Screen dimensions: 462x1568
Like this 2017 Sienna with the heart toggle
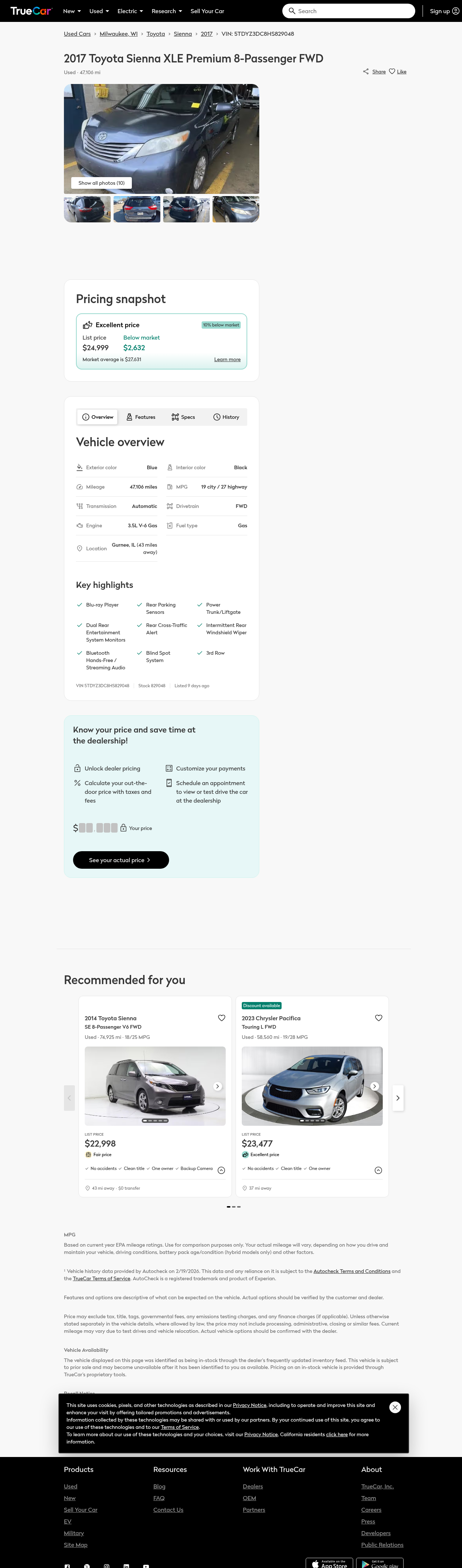pos(392,71)
